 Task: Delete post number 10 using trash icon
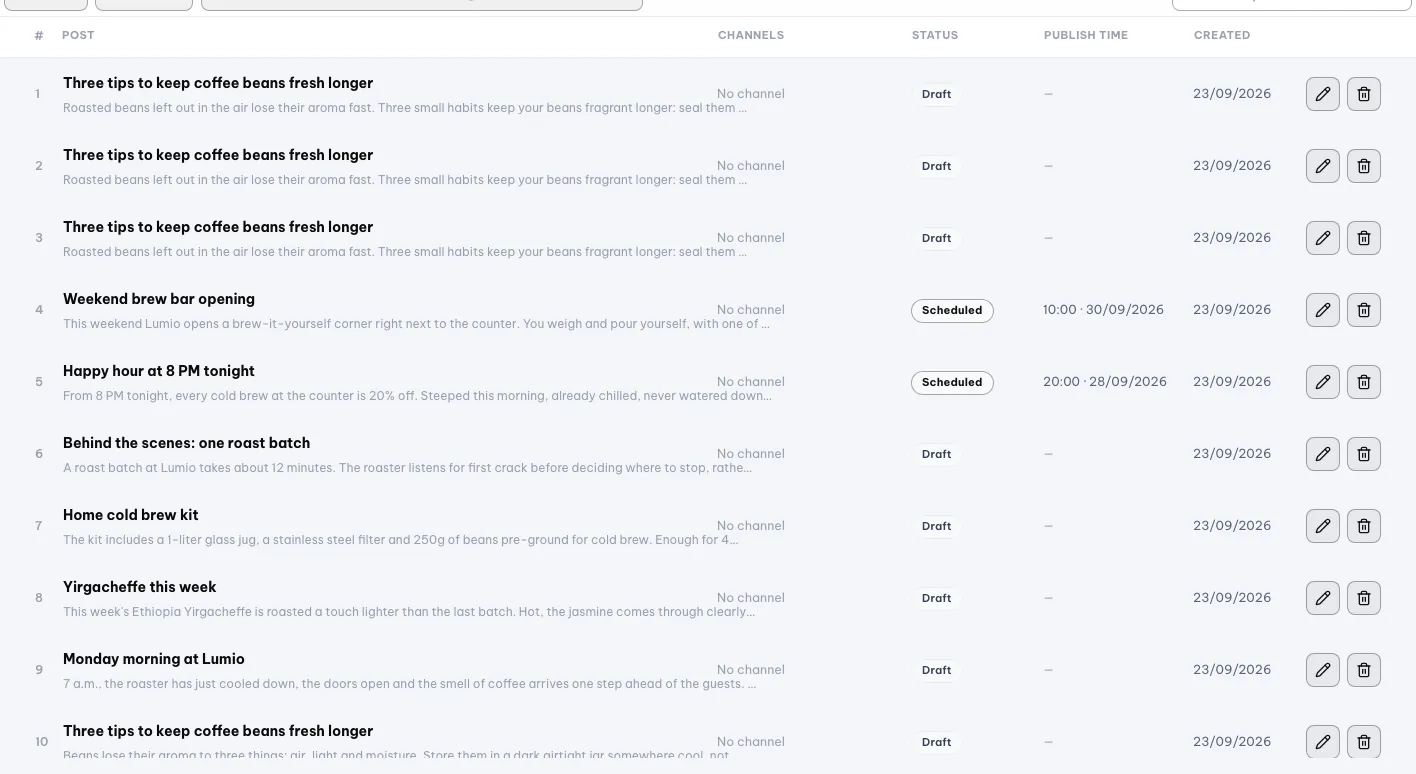(x=1364, y=742)
